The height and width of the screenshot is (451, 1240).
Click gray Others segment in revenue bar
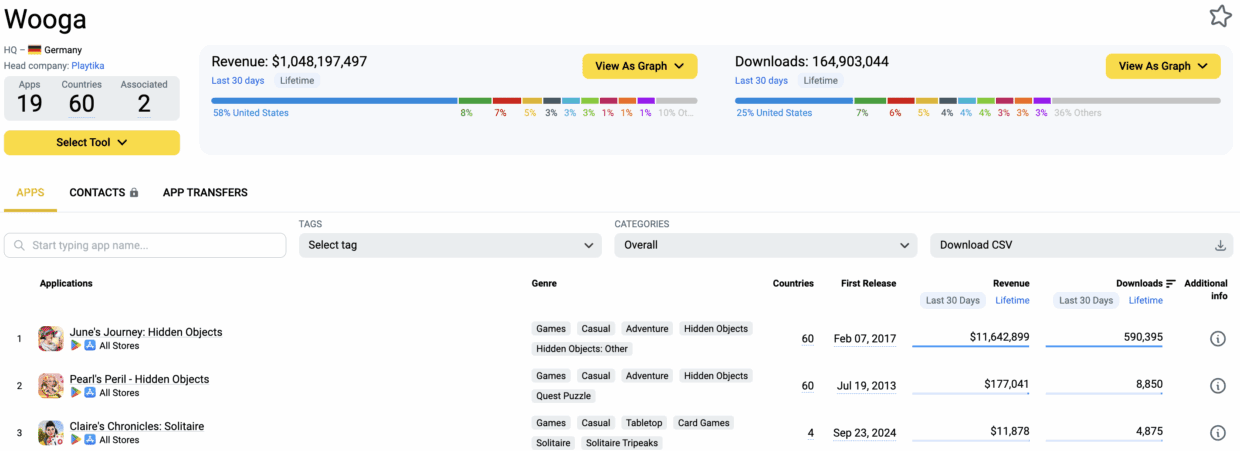(x=677, y=101)
